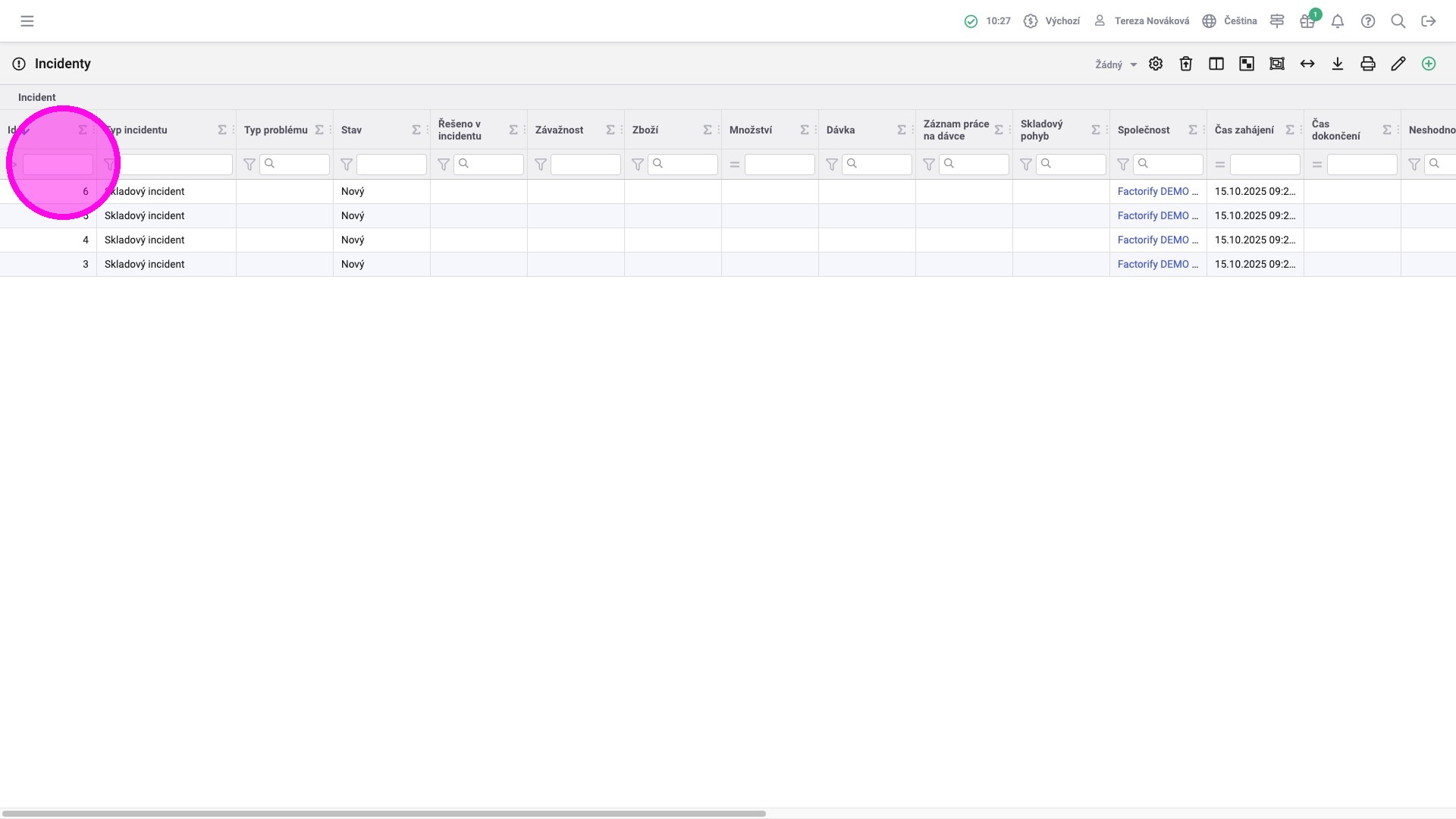Click the logout arrow icon

click(1429, 21)
